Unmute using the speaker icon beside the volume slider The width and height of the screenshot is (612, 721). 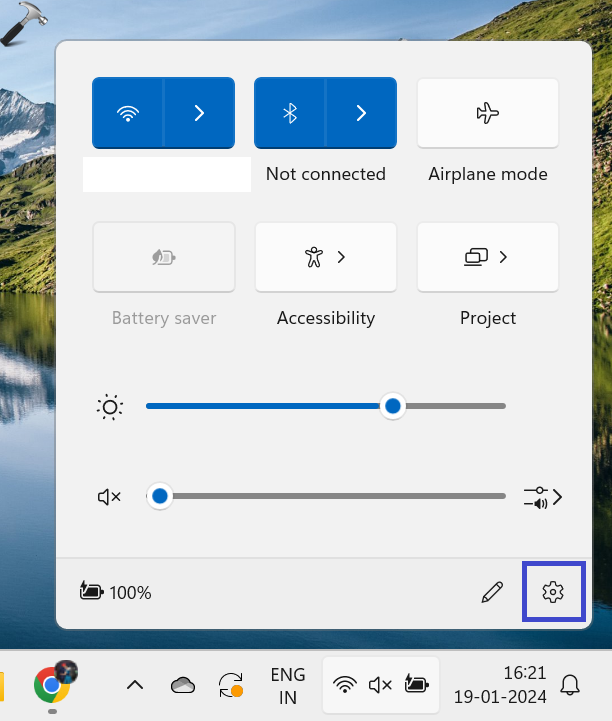(109, 497)
